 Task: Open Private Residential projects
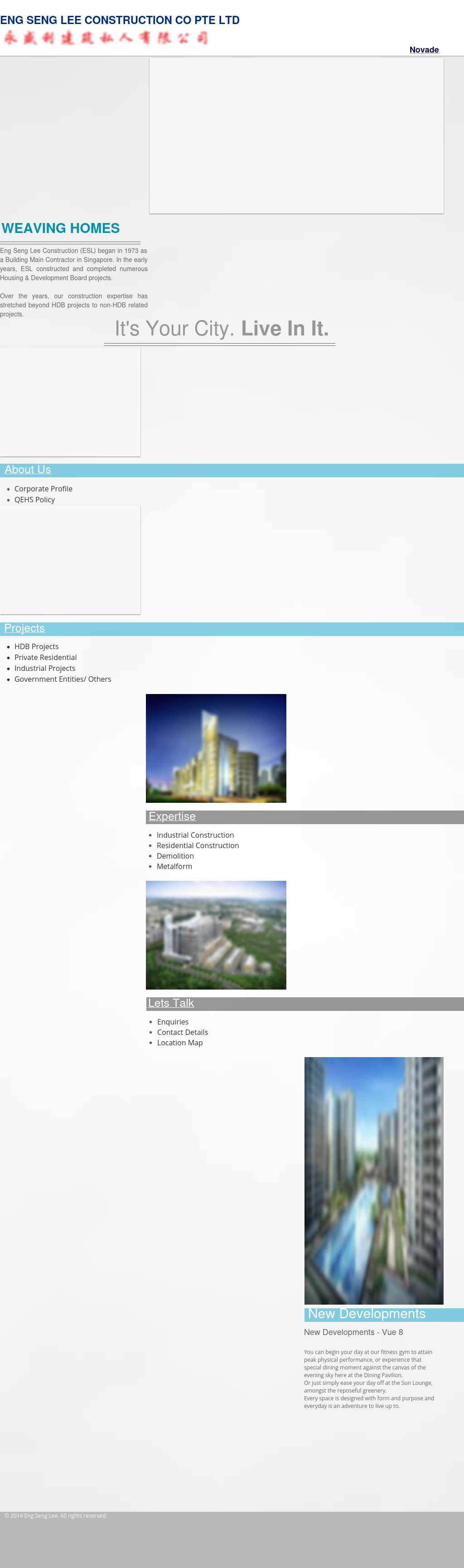tap(46, 657)
